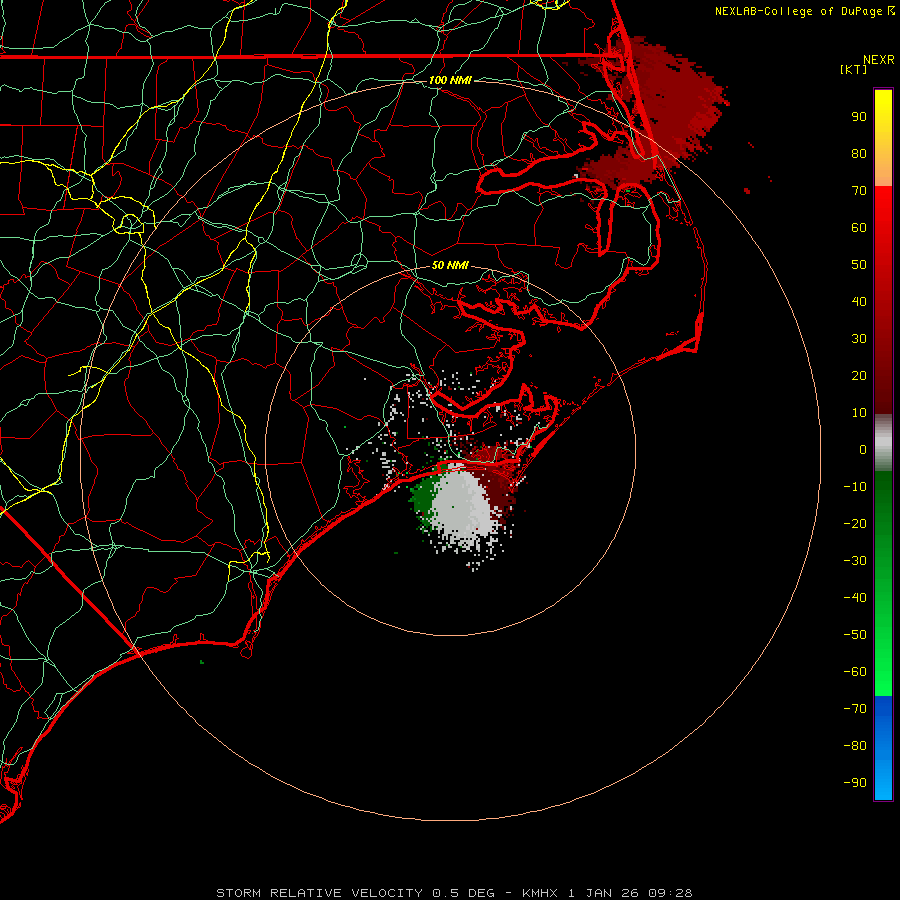Click the 70 value on the velocity scale
The image size is (900, 900).
[859, 191]
